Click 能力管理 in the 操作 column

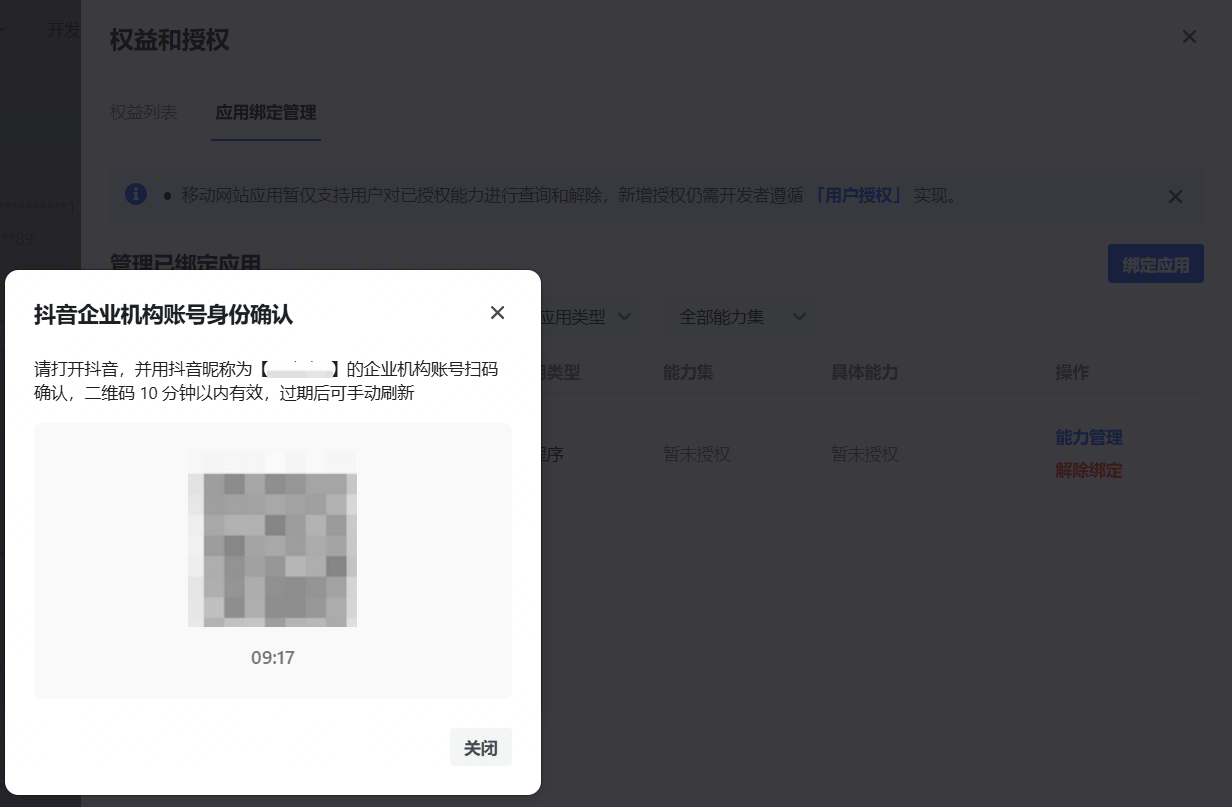tap(1088, 437)
